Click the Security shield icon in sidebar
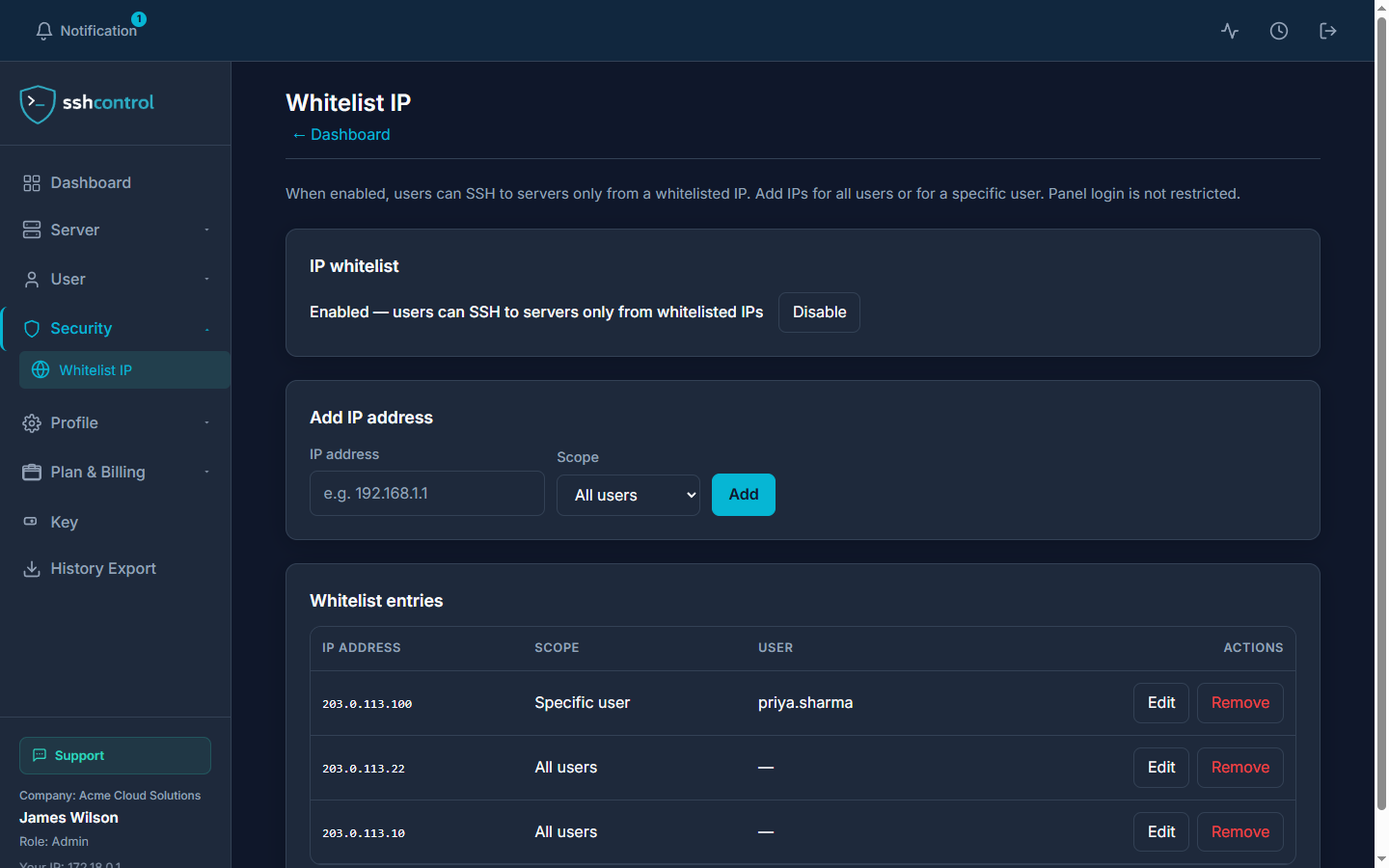Viewport: 1389px width, 868px height. pos(32,329)
